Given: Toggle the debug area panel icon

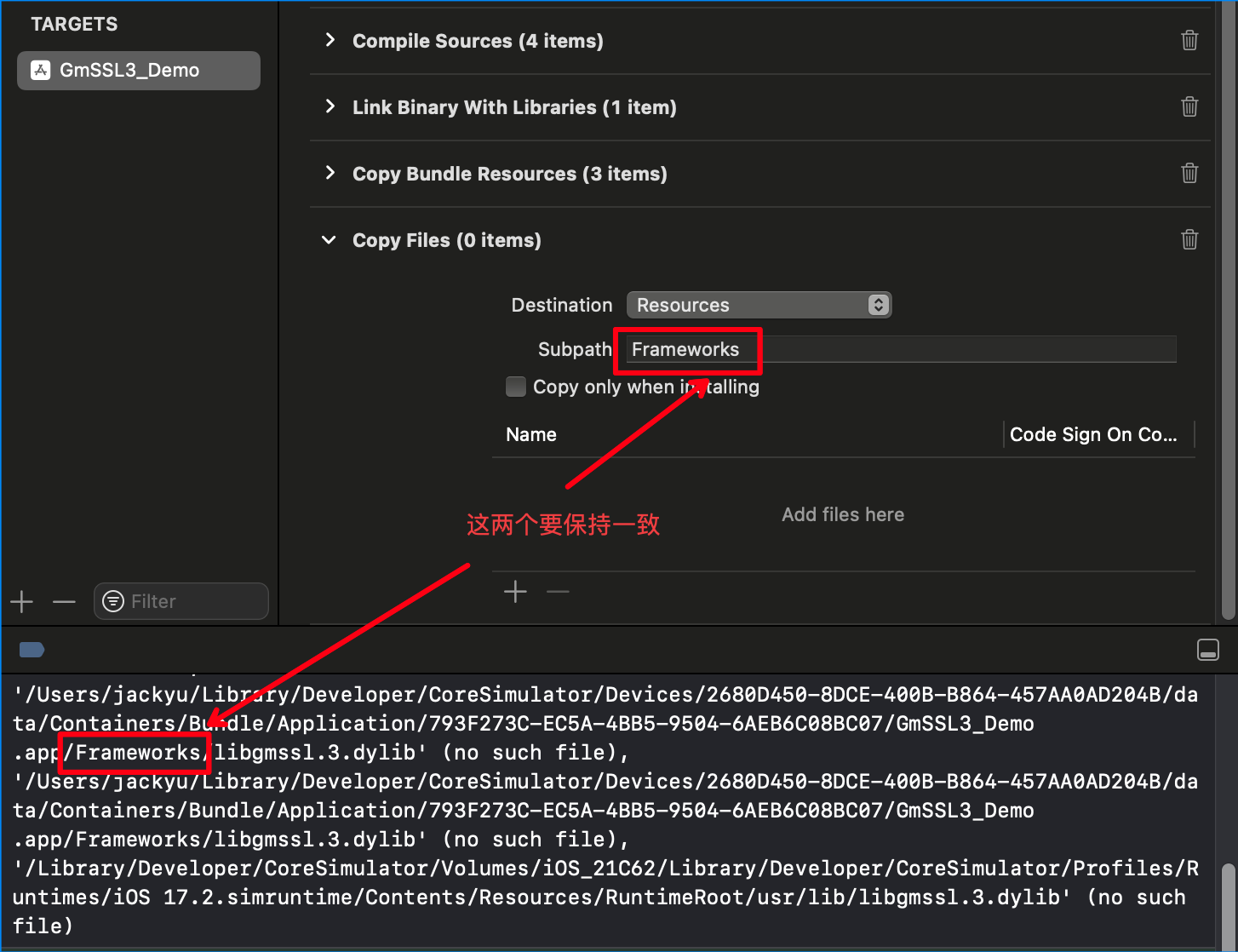Looking at the screenshot, I should click(x=1207, y=650).
